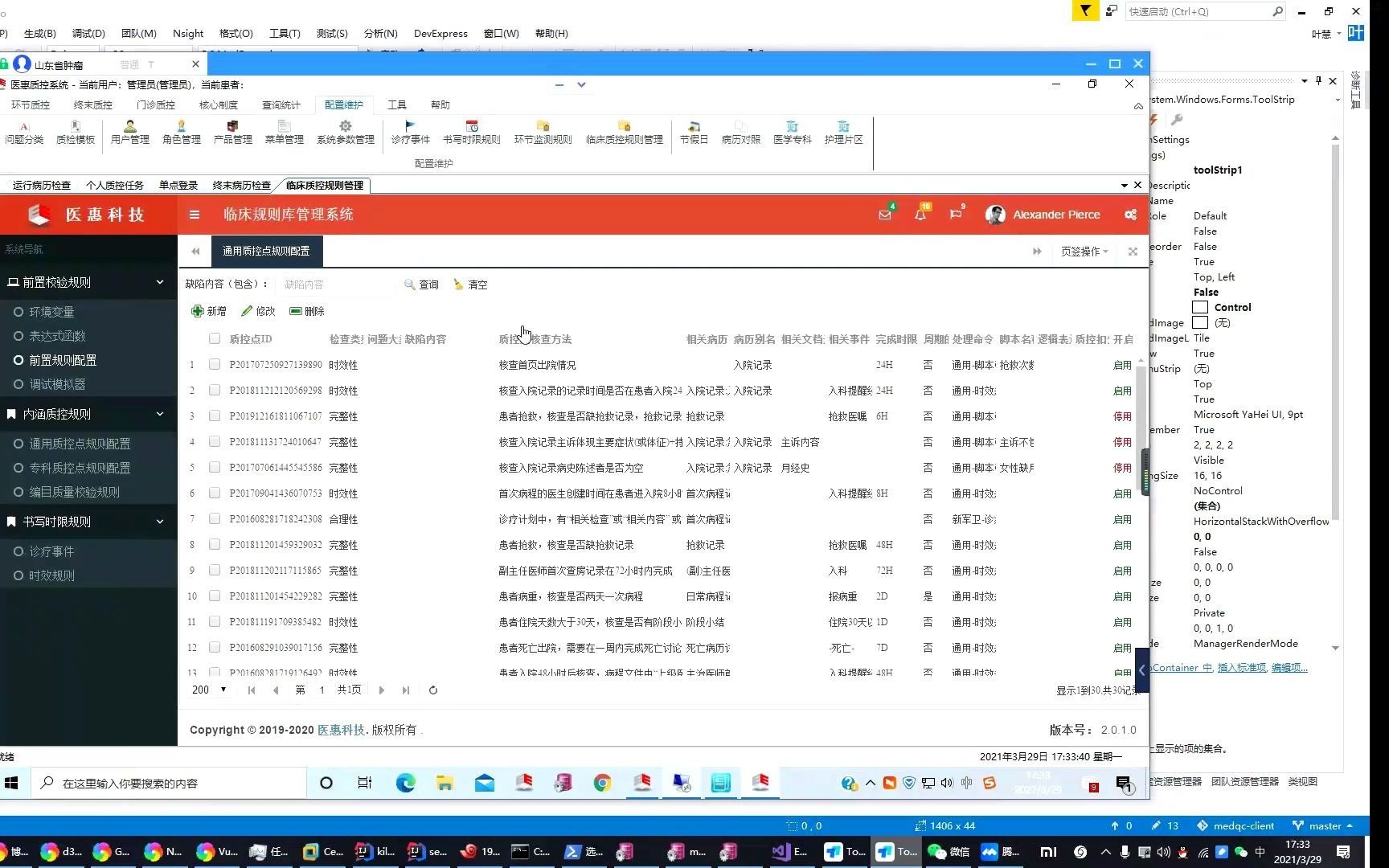The image size is (1389, 868).
Task: Open mail envelope notifications icon
Action: point(885,215)
